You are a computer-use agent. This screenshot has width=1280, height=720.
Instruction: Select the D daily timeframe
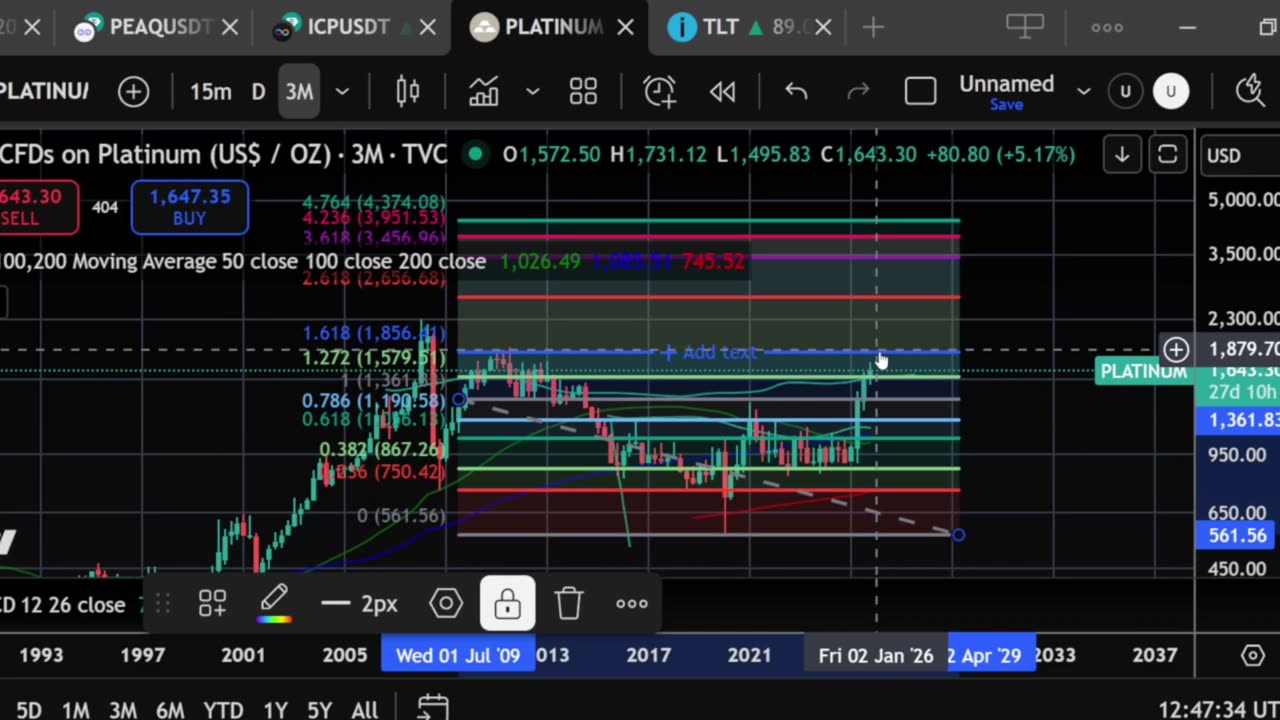[258, 92]
